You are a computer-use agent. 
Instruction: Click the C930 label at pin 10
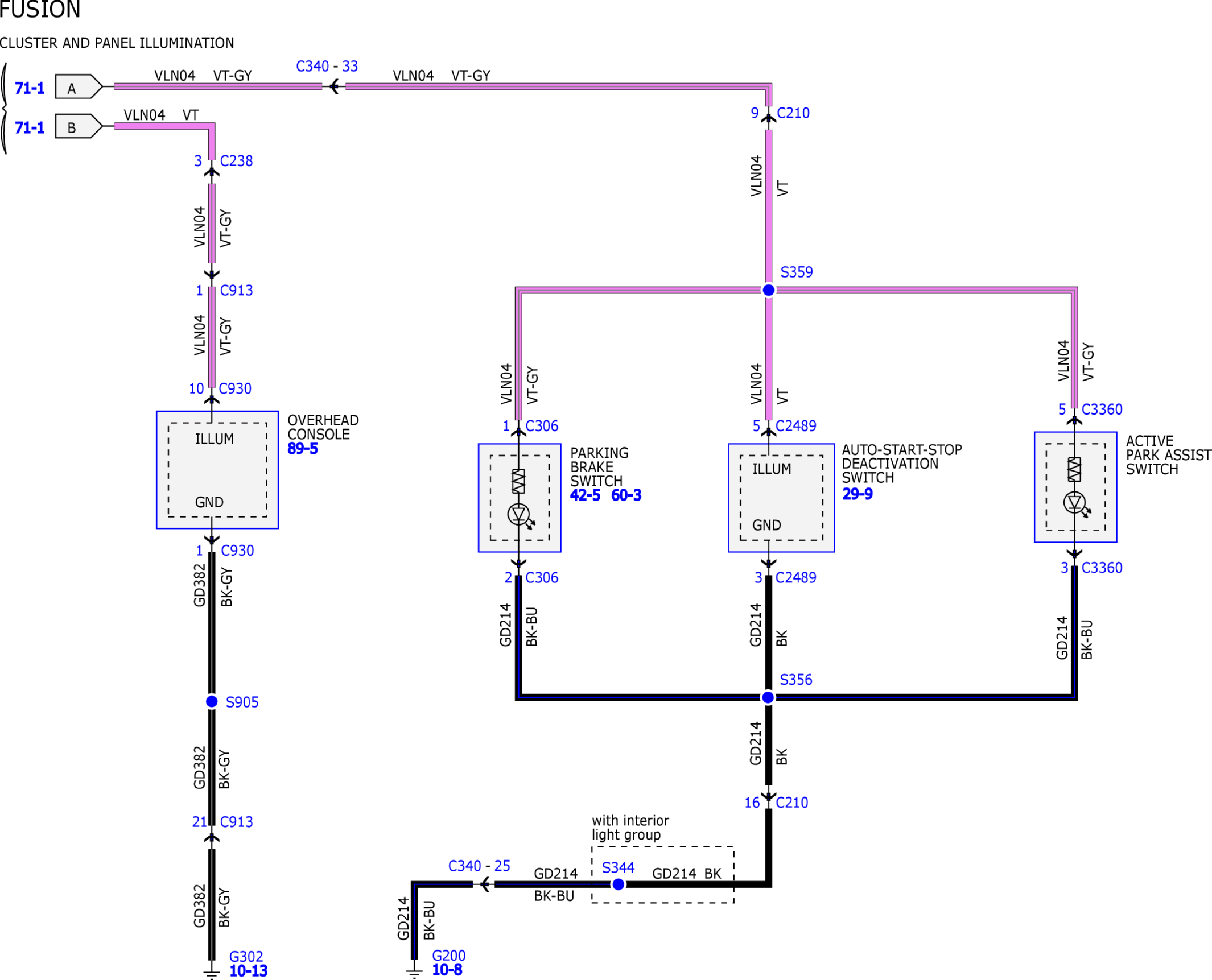pos(235,389)
